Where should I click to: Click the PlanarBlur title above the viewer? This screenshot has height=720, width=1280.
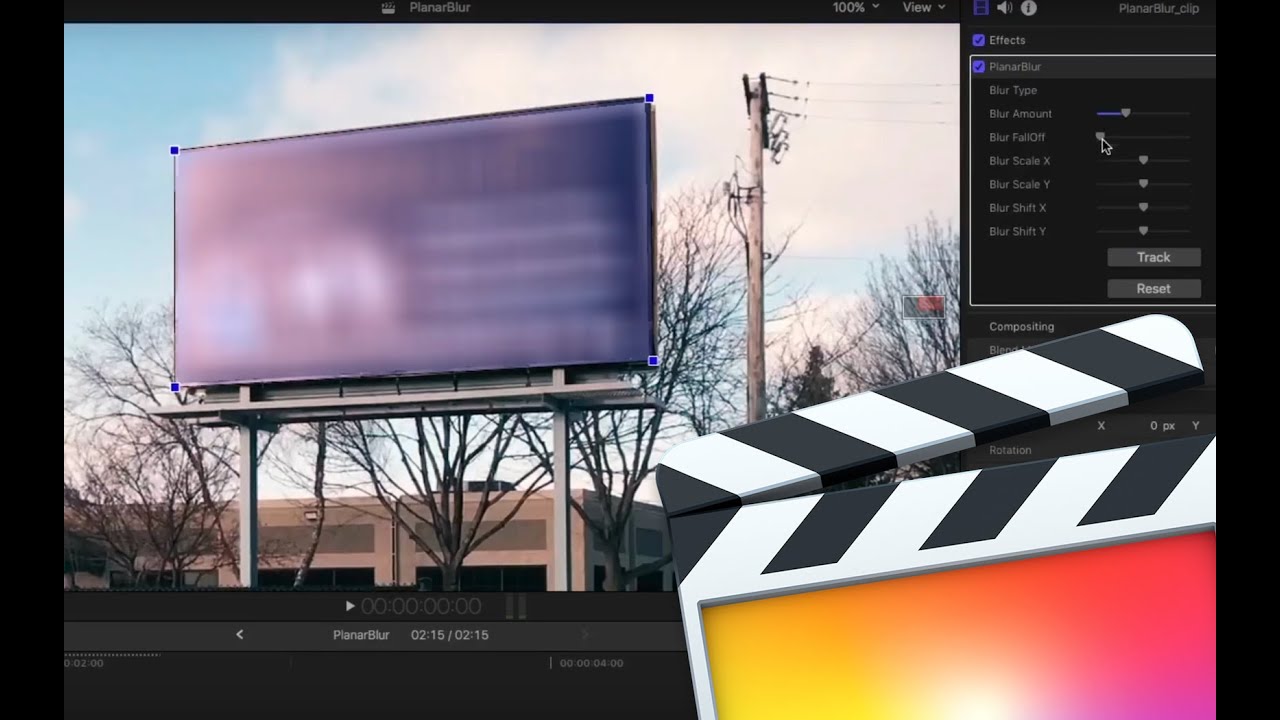(440, 7)
